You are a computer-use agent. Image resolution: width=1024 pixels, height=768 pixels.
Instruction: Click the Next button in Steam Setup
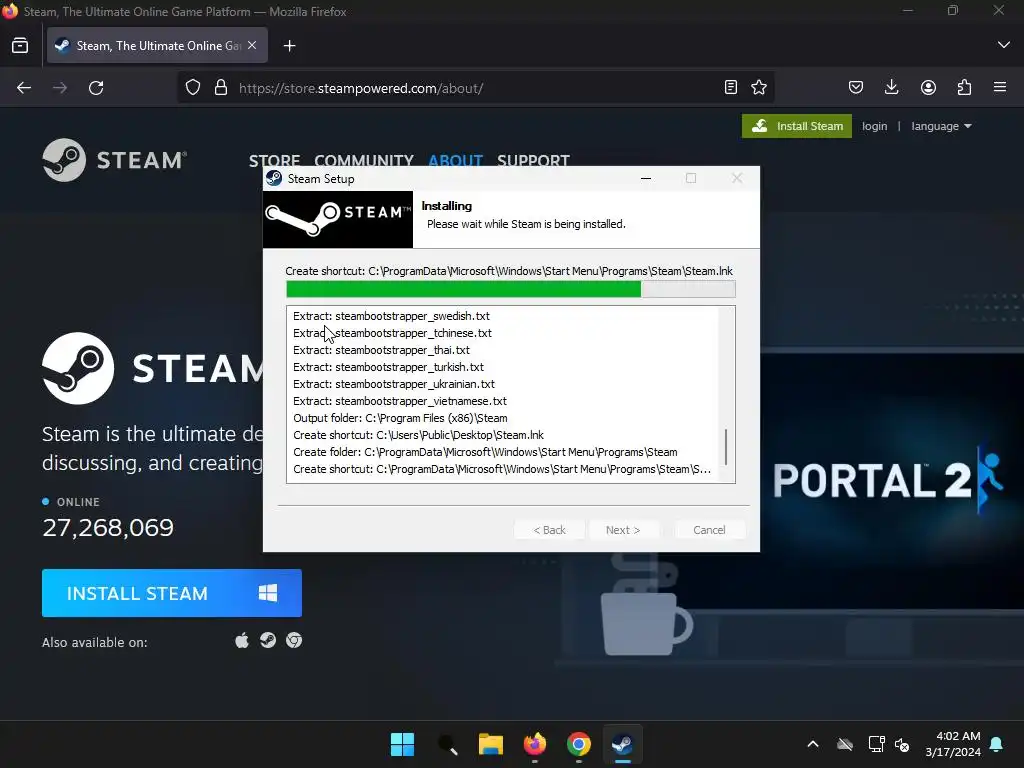click(623, 530)
